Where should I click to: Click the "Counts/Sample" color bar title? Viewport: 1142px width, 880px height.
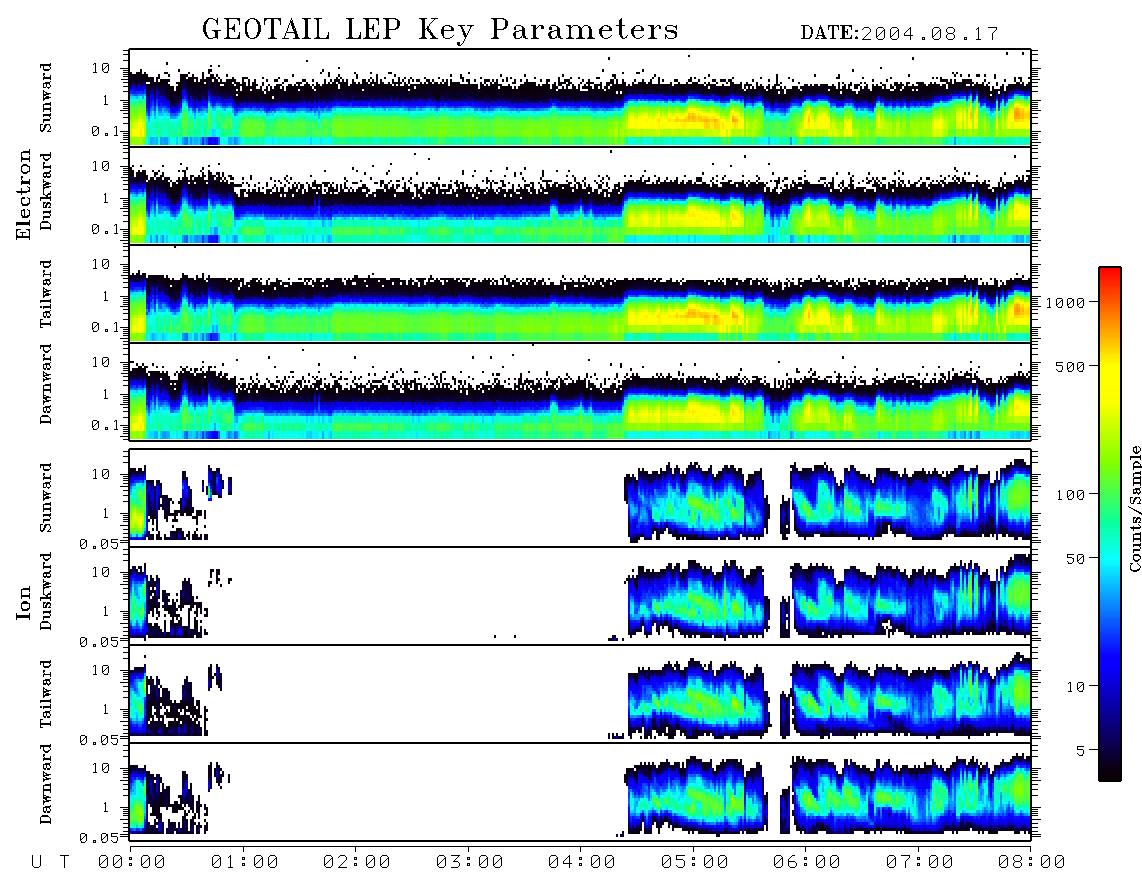tap(1134, 508)
